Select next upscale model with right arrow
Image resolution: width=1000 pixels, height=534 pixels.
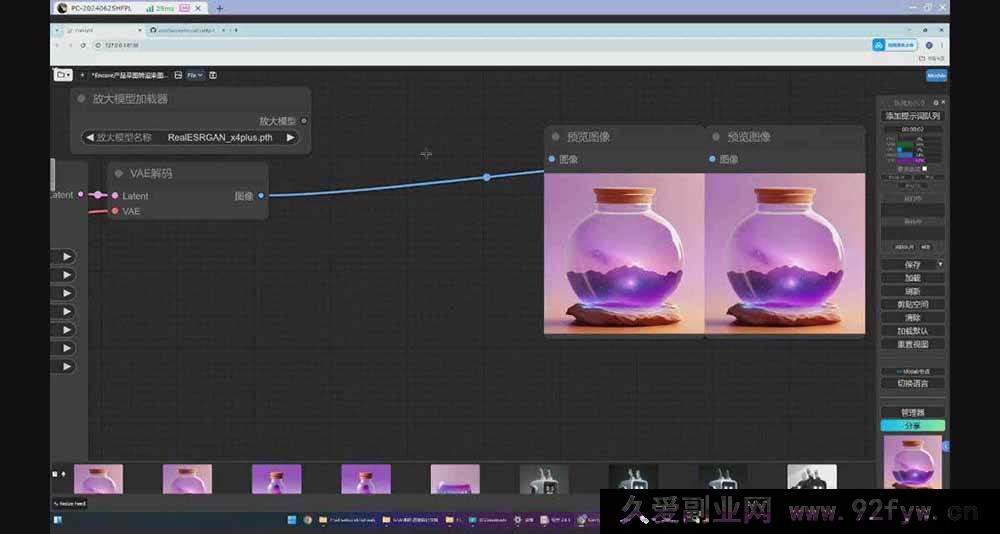[291, 138]
